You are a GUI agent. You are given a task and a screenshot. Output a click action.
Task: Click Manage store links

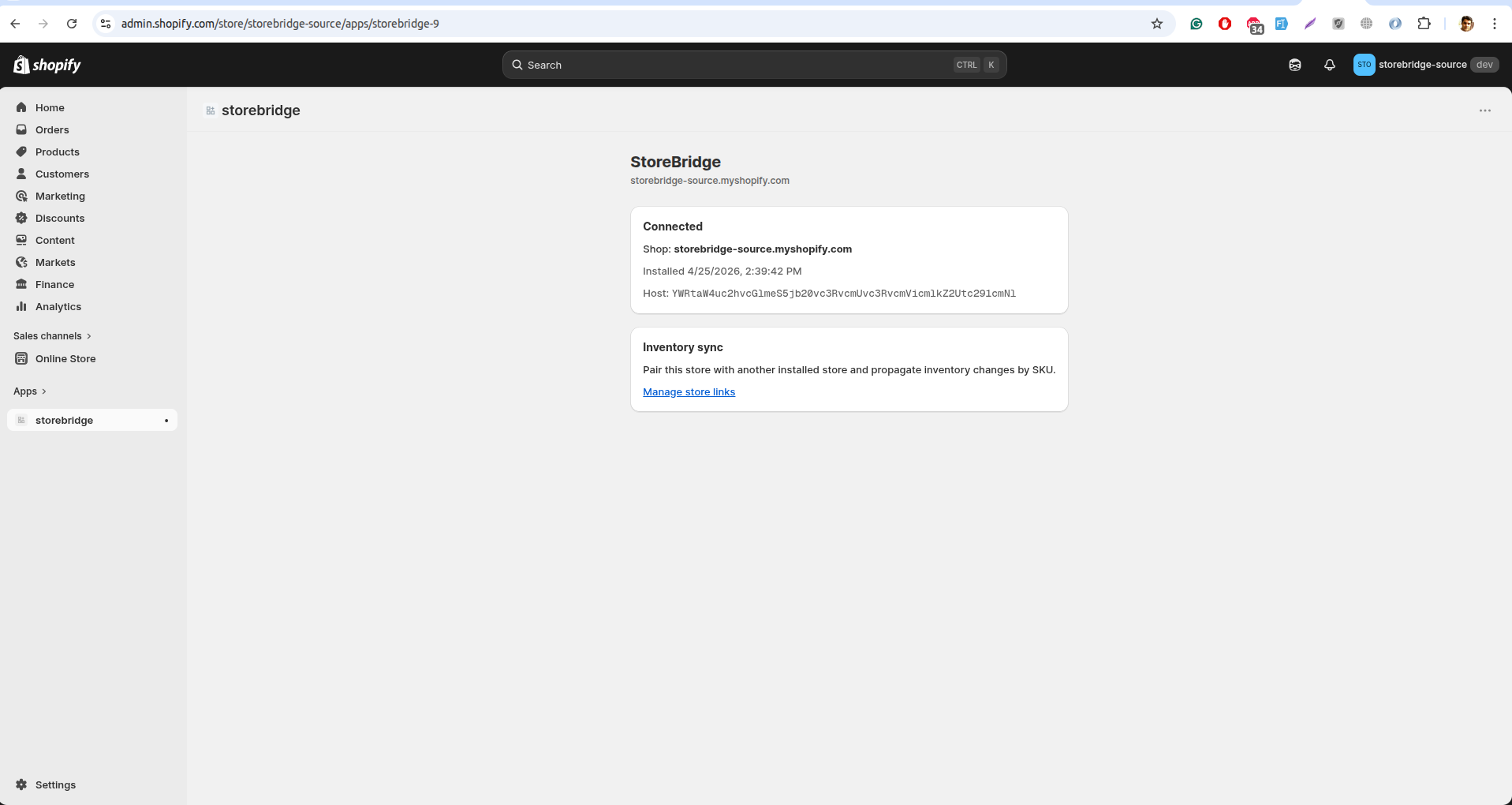[x=689, y=392]
